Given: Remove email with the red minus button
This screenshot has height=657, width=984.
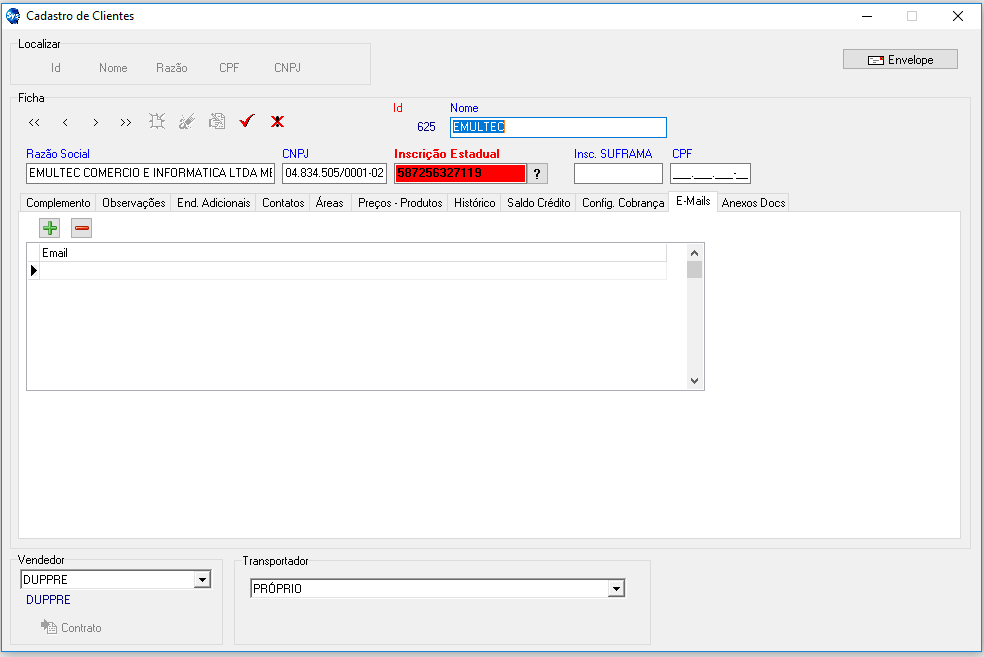Looking at the screenshot, I should coord(82,228).
